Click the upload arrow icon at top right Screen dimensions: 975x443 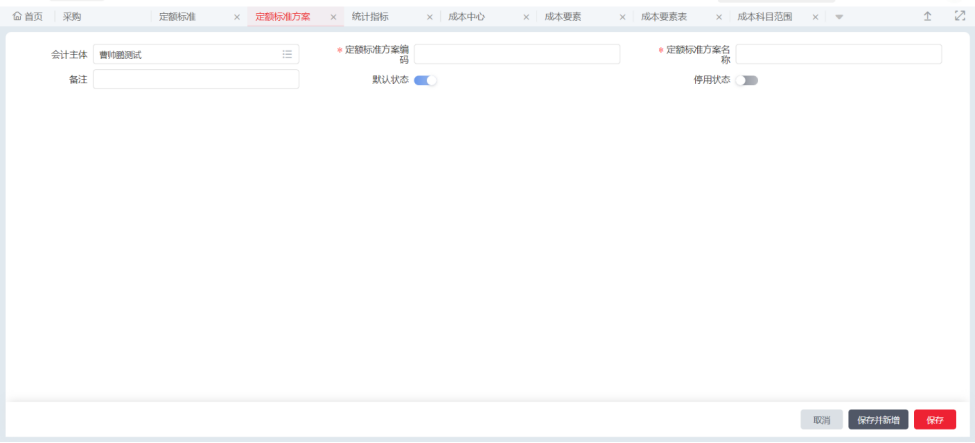click(x=927, y=17)
